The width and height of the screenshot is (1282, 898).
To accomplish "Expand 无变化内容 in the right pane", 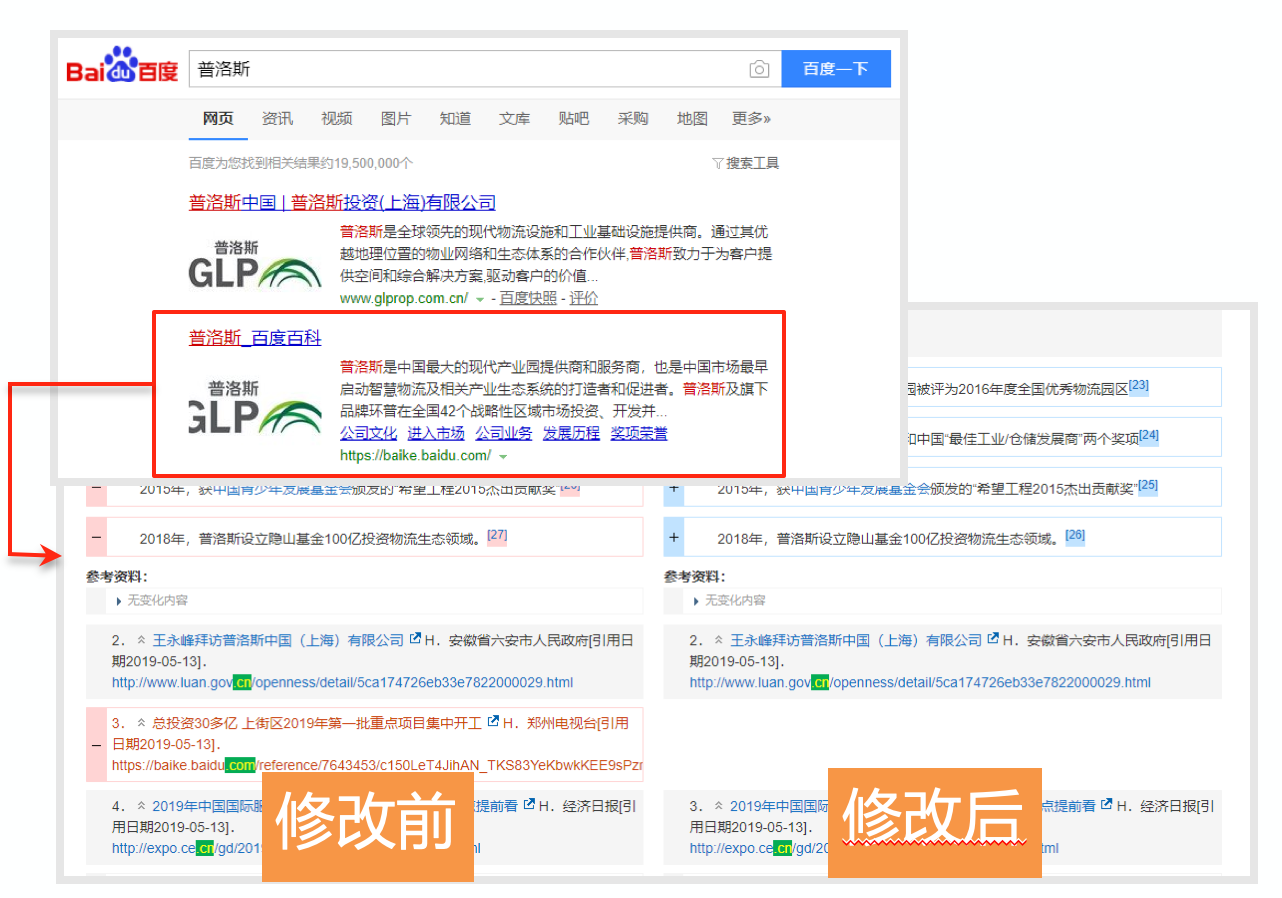I will [x=730, y=601].
